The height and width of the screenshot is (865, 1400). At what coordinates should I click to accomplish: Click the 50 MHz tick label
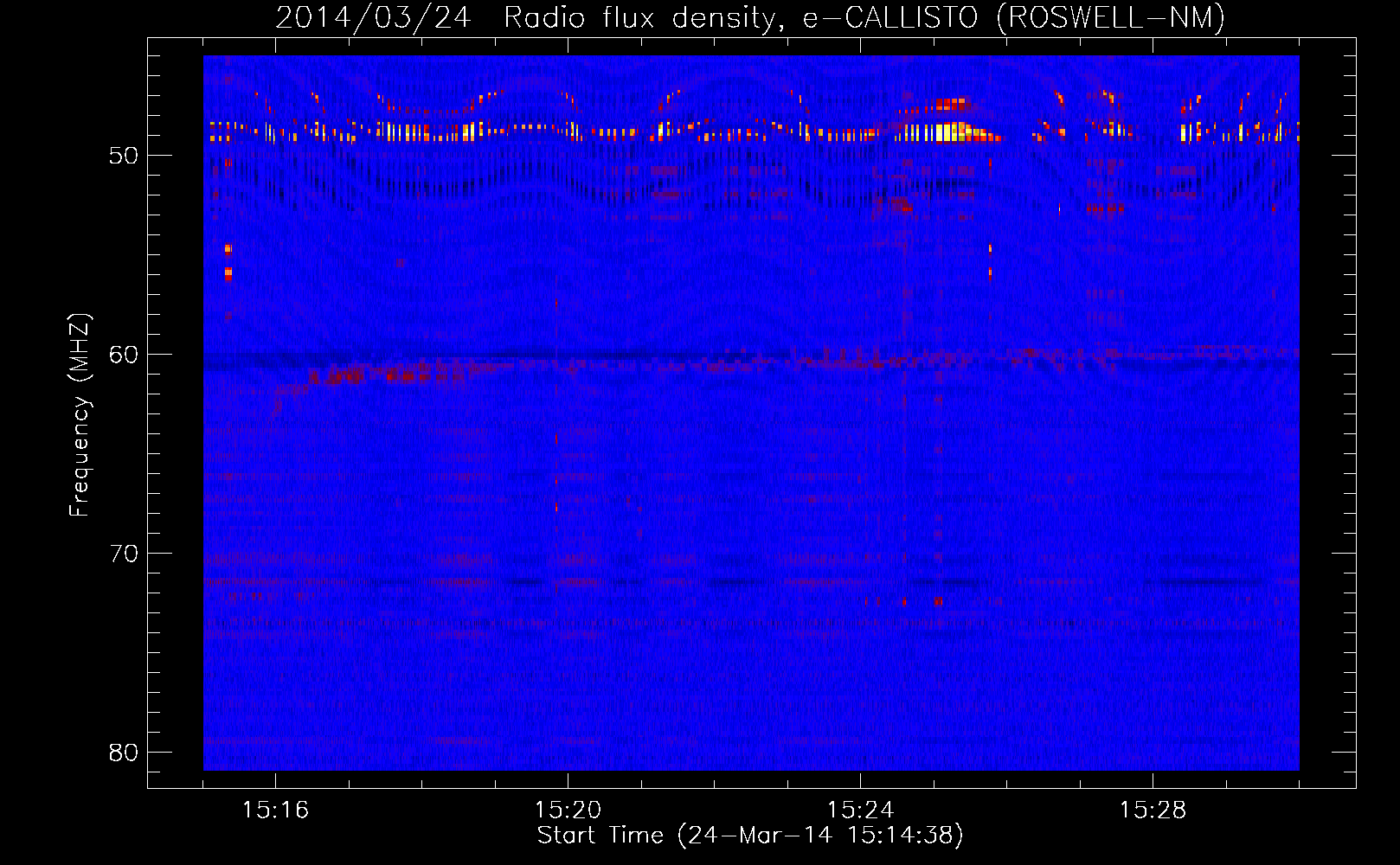[x=124, y=156]
